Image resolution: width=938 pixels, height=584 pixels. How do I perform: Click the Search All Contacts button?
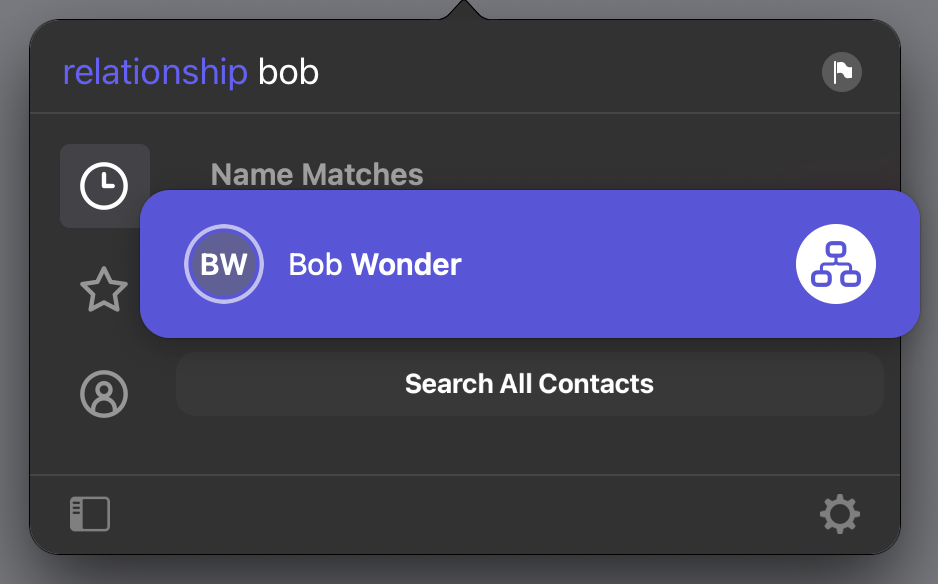pyautogui.click(x=529, y=384)
